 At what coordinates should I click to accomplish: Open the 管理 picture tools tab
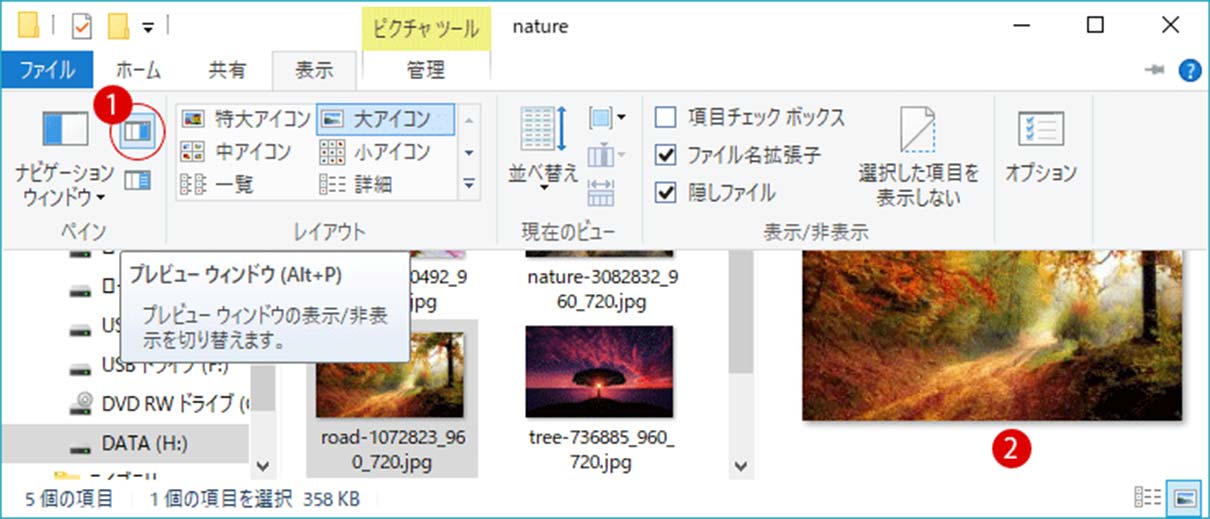click(x=426, y=70)
